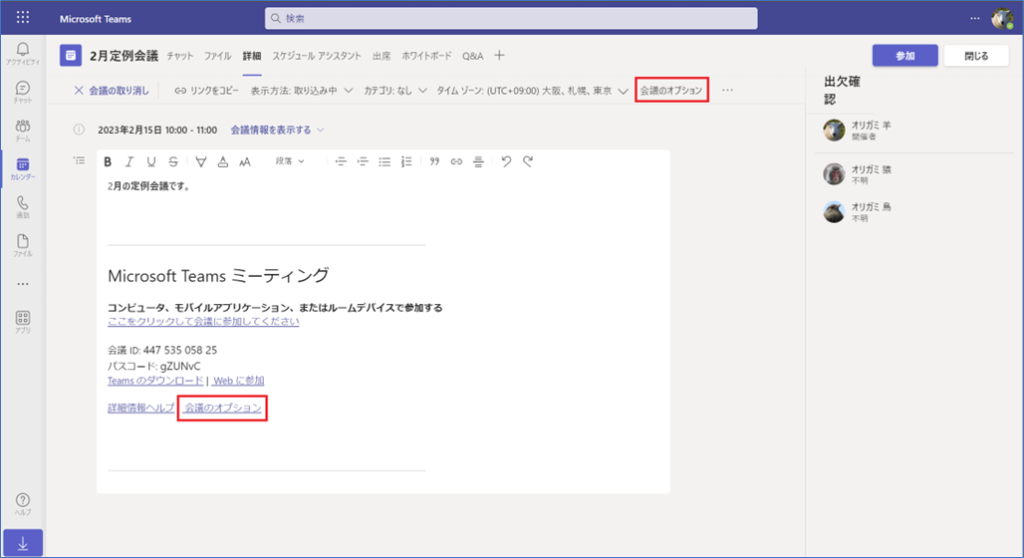The height and width of the screenshot is (558, 1024).
Task: Toggle bold formatting in the editor
Action: click(x=108, y=161)
